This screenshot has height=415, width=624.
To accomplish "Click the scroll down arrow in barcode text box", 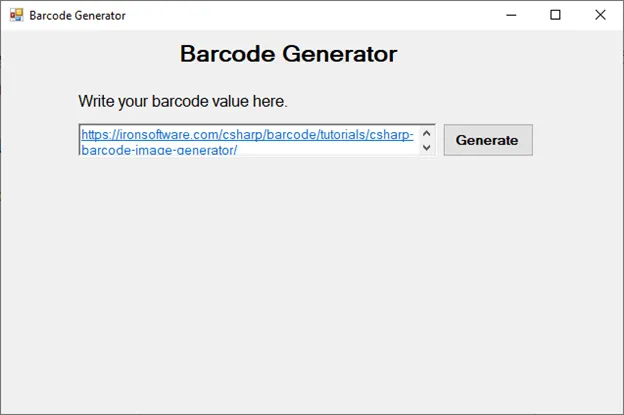I will click(x=427, y=147).
